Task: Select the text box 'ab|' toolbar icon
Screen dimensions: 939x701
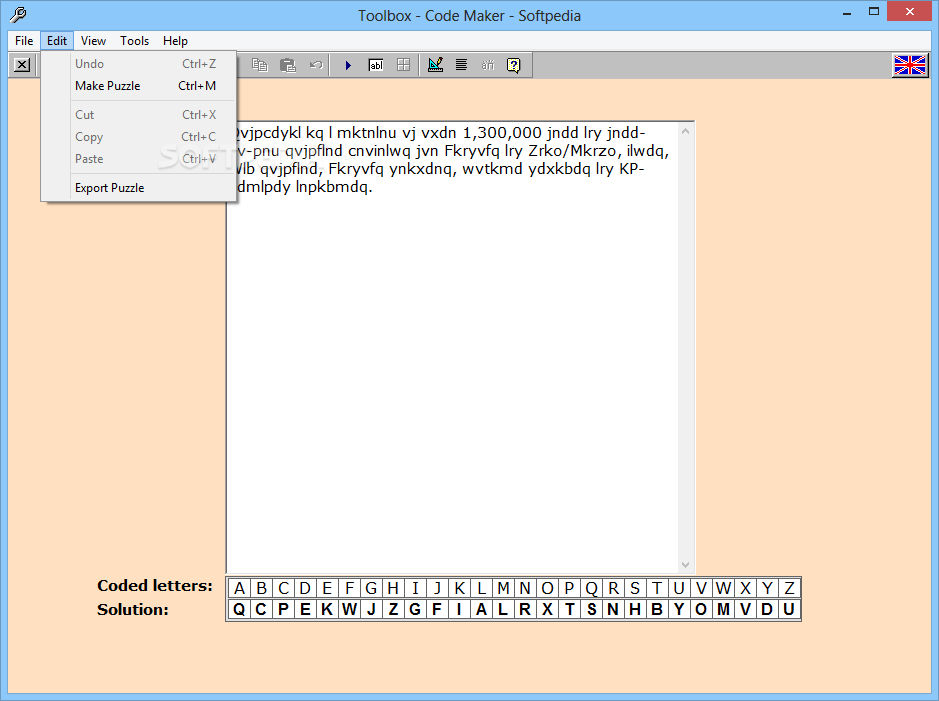Action: [375, 64]
